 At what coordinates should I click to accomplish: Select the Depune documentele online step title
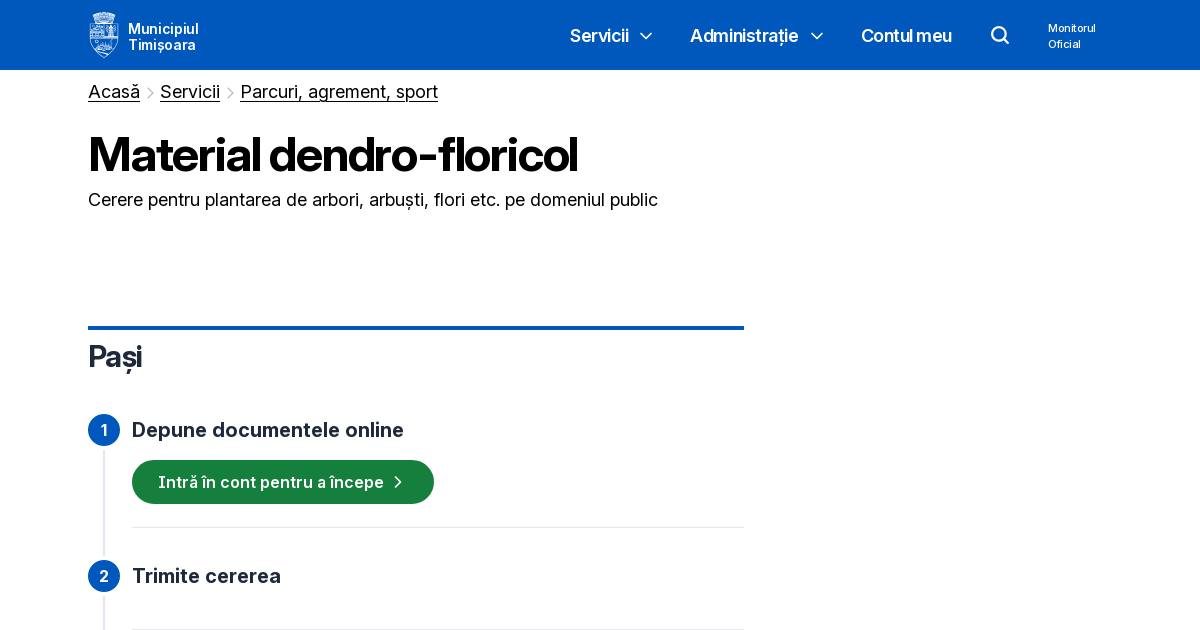coord(268,430)
